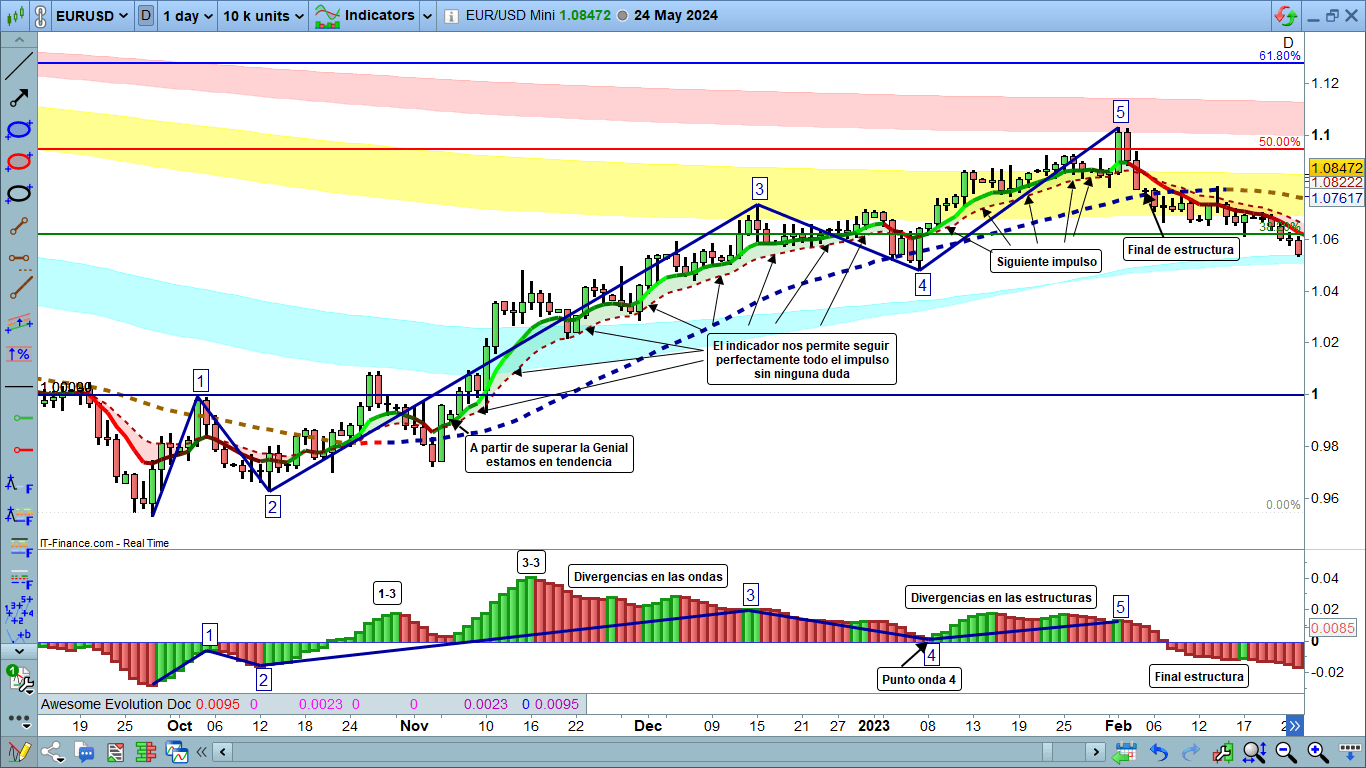The height and width of the screenshot is (768, 1366).
Task: Select the trend line drawing tool
Action: point(18,66)
